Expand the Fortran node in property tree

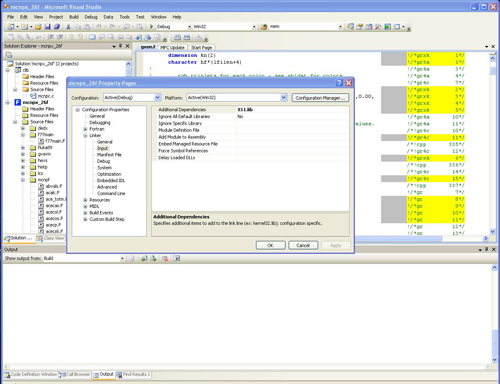click(85, 129)
